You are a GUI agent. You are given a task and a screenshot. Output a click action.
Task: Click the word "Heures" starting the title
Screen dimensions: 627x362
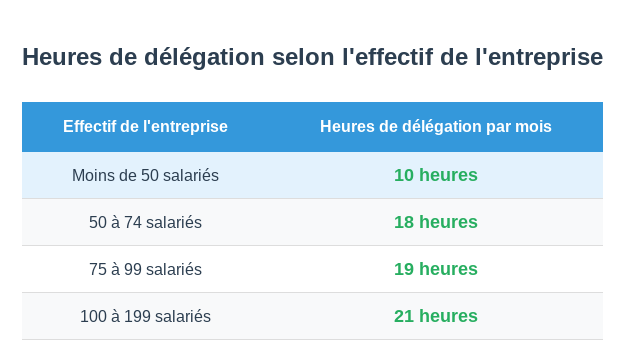click(x=62, y=57)
